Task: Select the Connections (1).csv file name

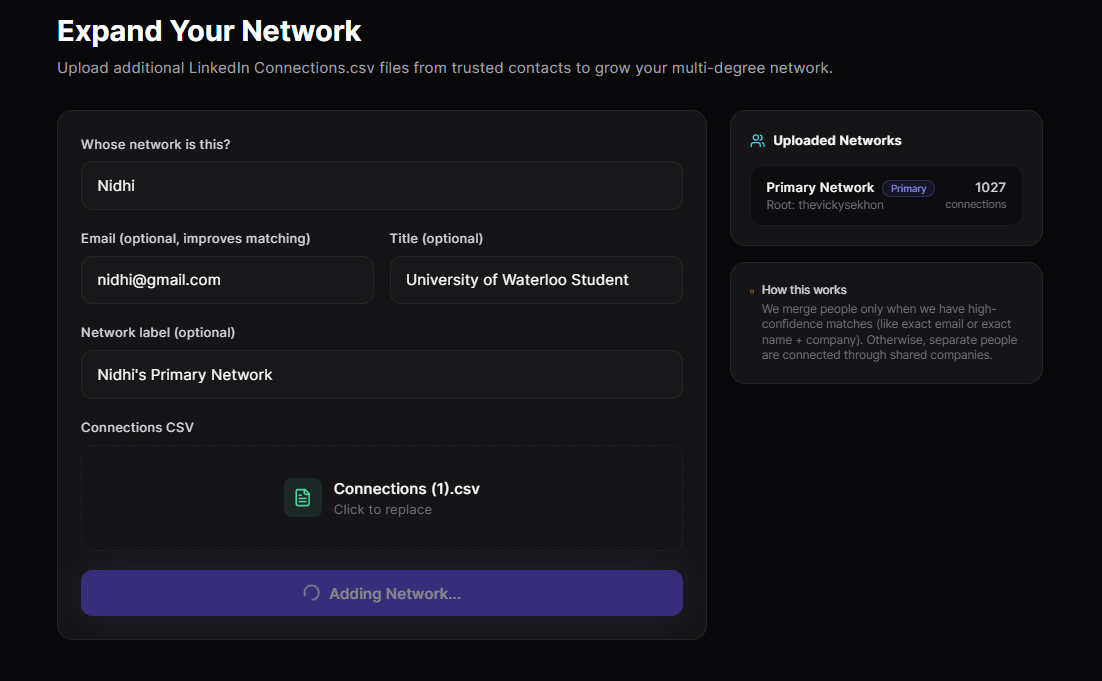Action: click(406, 489)
